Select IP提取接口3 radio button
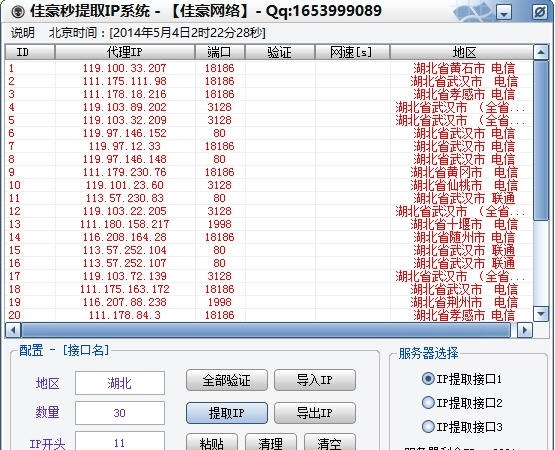555x450 pixels. (462, 427)
